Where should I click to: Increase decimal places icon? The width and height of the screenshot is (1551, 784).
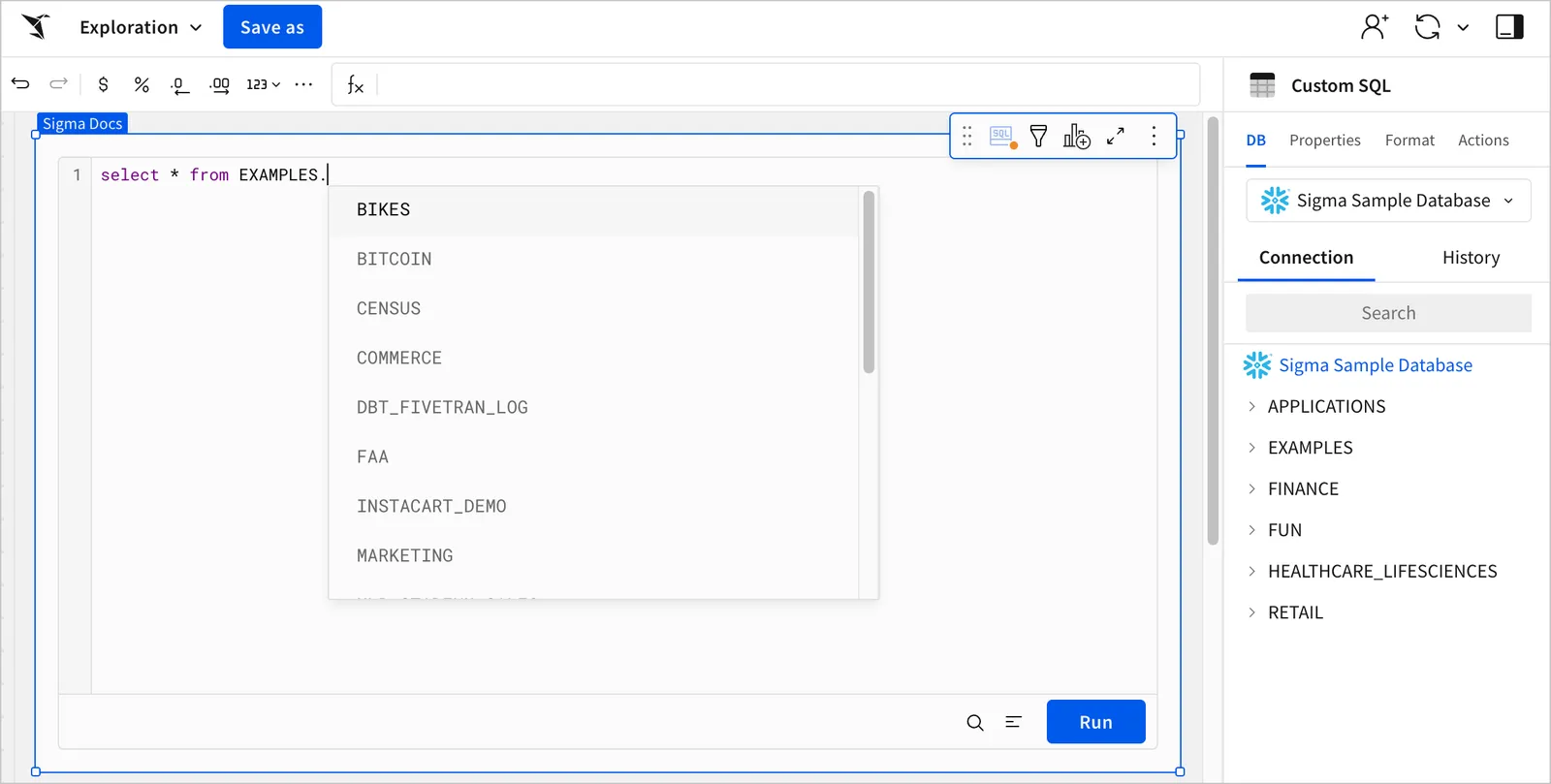pos(219,85)
